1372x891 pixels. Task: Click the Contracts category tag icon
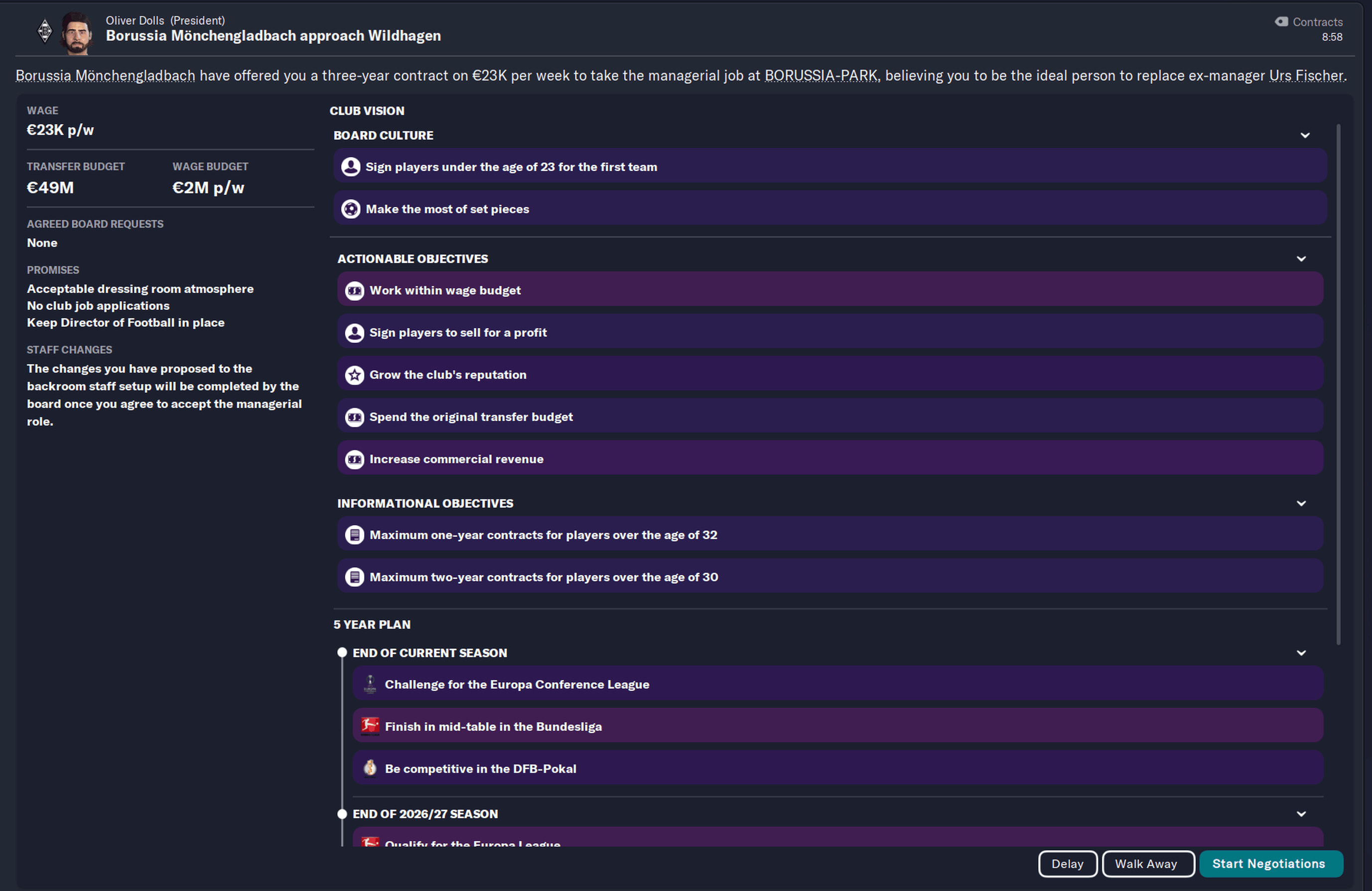(1281, 22)
